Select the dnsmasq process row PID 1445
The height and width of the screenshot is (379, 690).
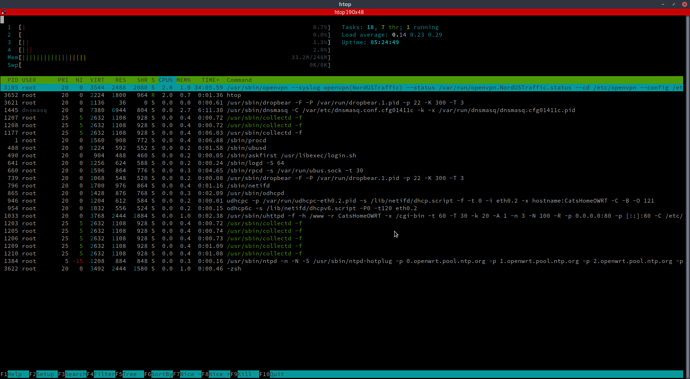(x=341, y=110)
